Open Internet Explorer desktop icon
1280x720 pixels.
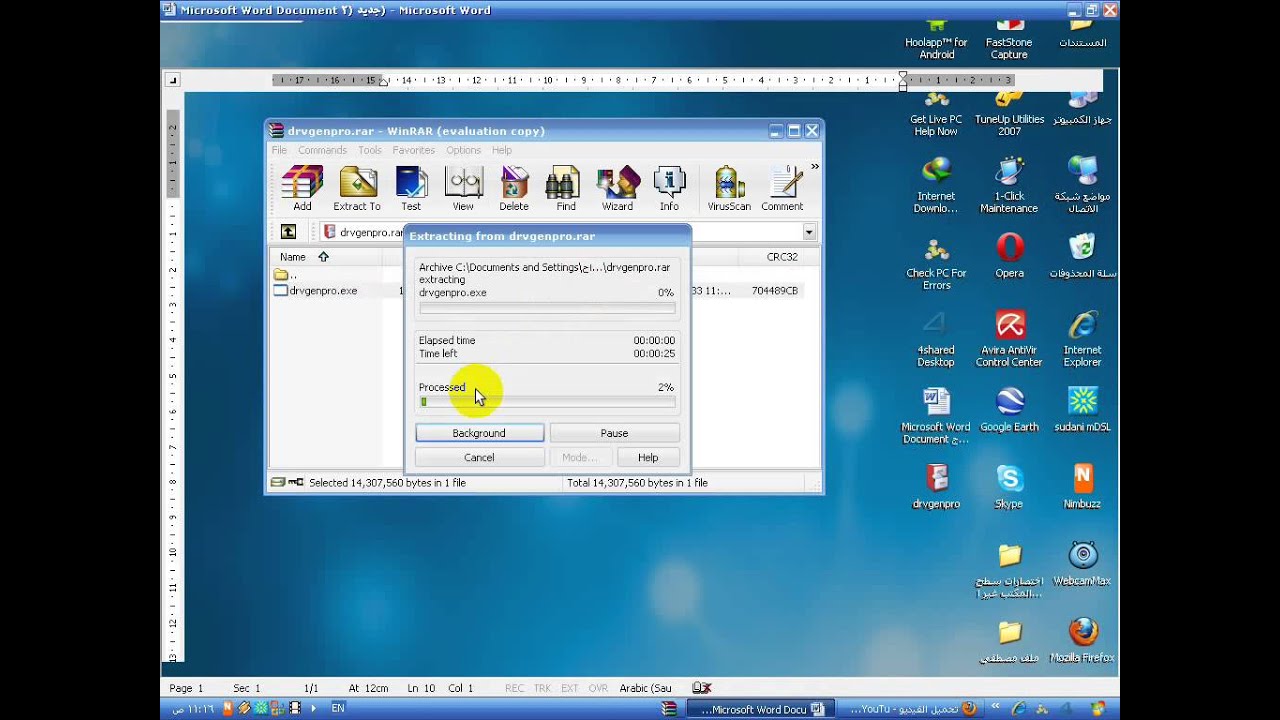tap(1082, 338)
